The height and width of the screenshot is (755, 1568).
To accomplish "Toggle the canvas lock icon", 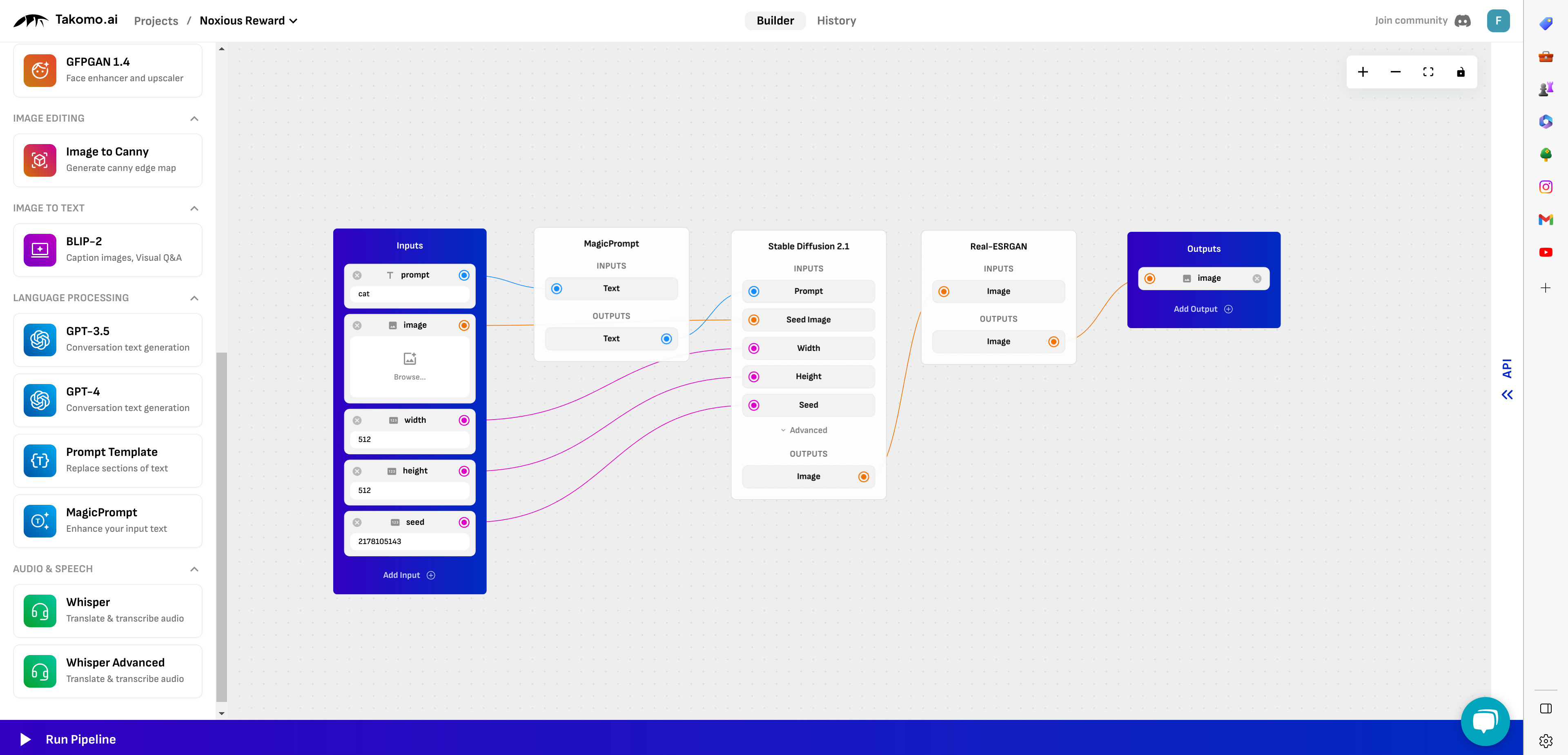I will 1460,72.
